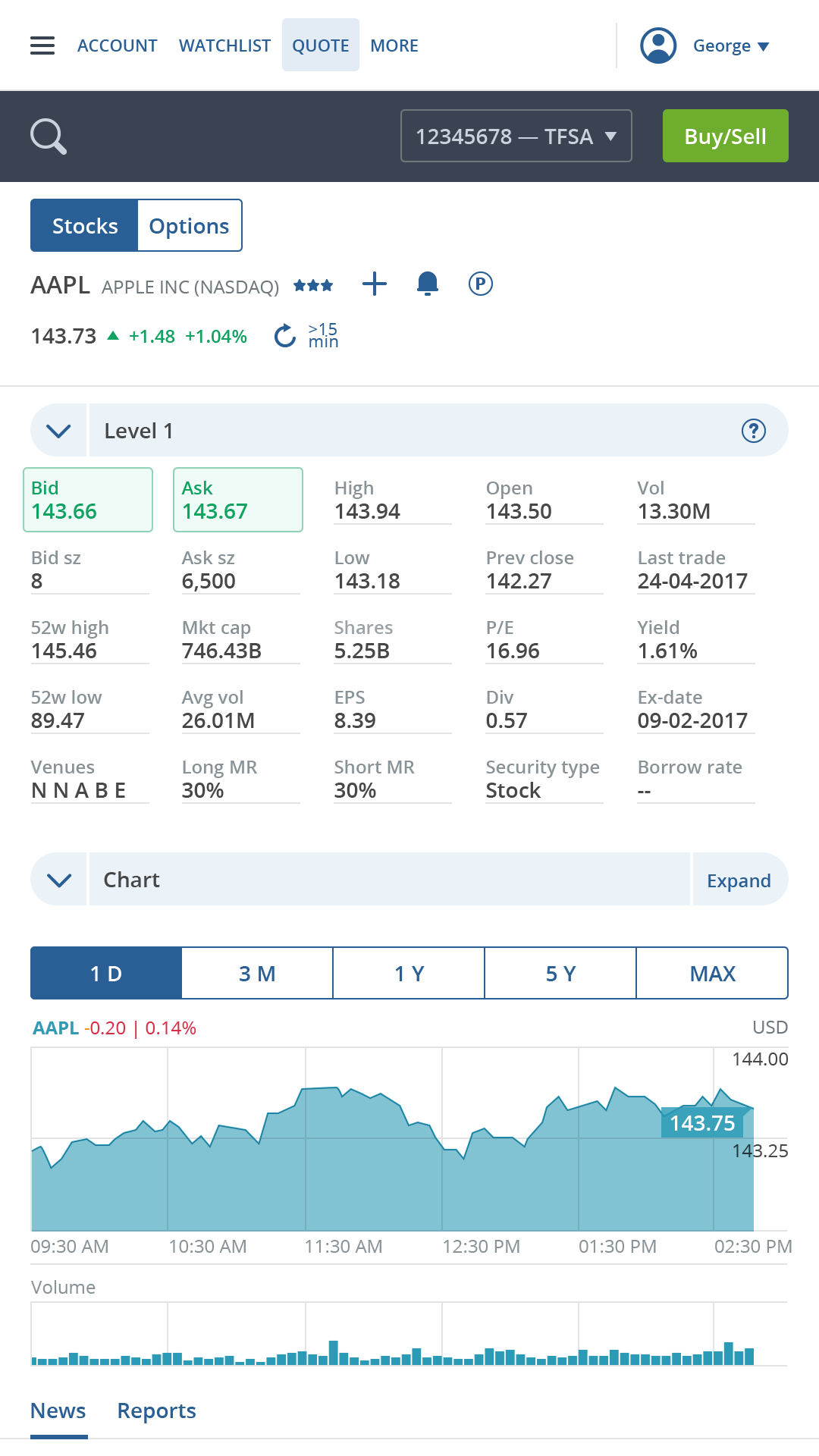Viewport: 819px width, 1456px height.
Task: Select the QUOTE navigation item
Action: [321, 45]
